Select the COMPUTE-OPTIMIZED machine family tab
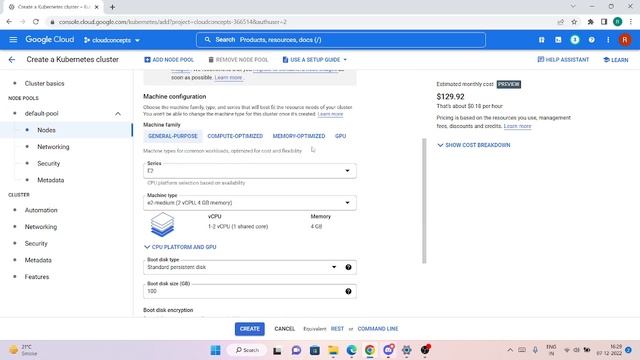 pyautogui.click(x=235, y=136)
